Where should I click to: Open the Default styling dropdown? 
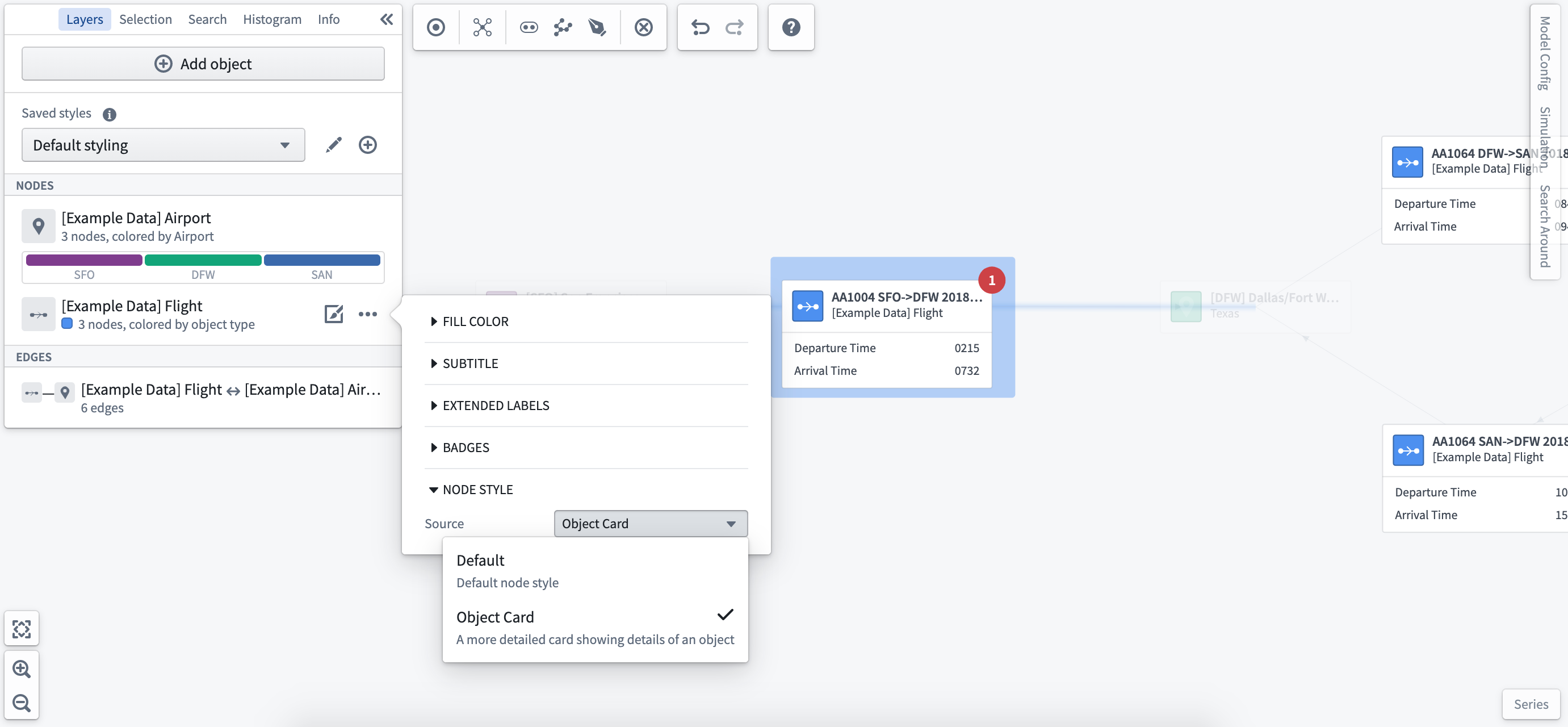tap(163, 145)
